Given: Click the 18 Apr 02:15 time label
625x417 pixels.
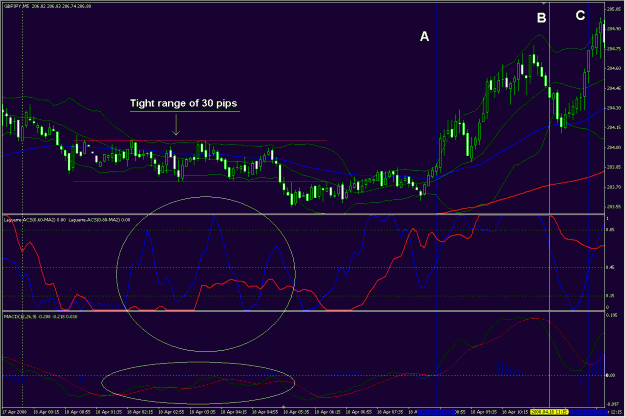Looking at the screenshot, I should point(140,411).
